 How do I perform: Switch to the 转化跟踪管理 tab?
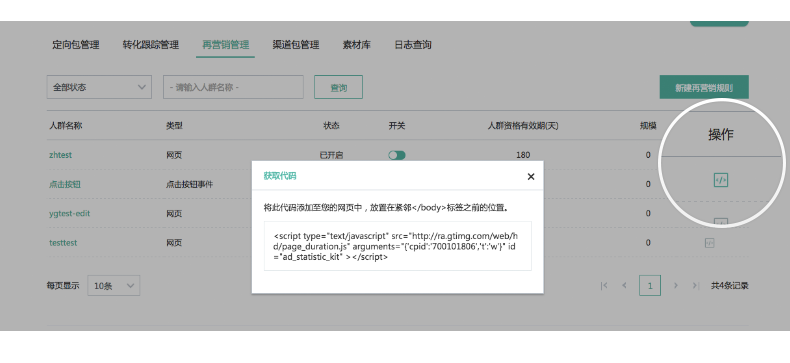[151, 45]
